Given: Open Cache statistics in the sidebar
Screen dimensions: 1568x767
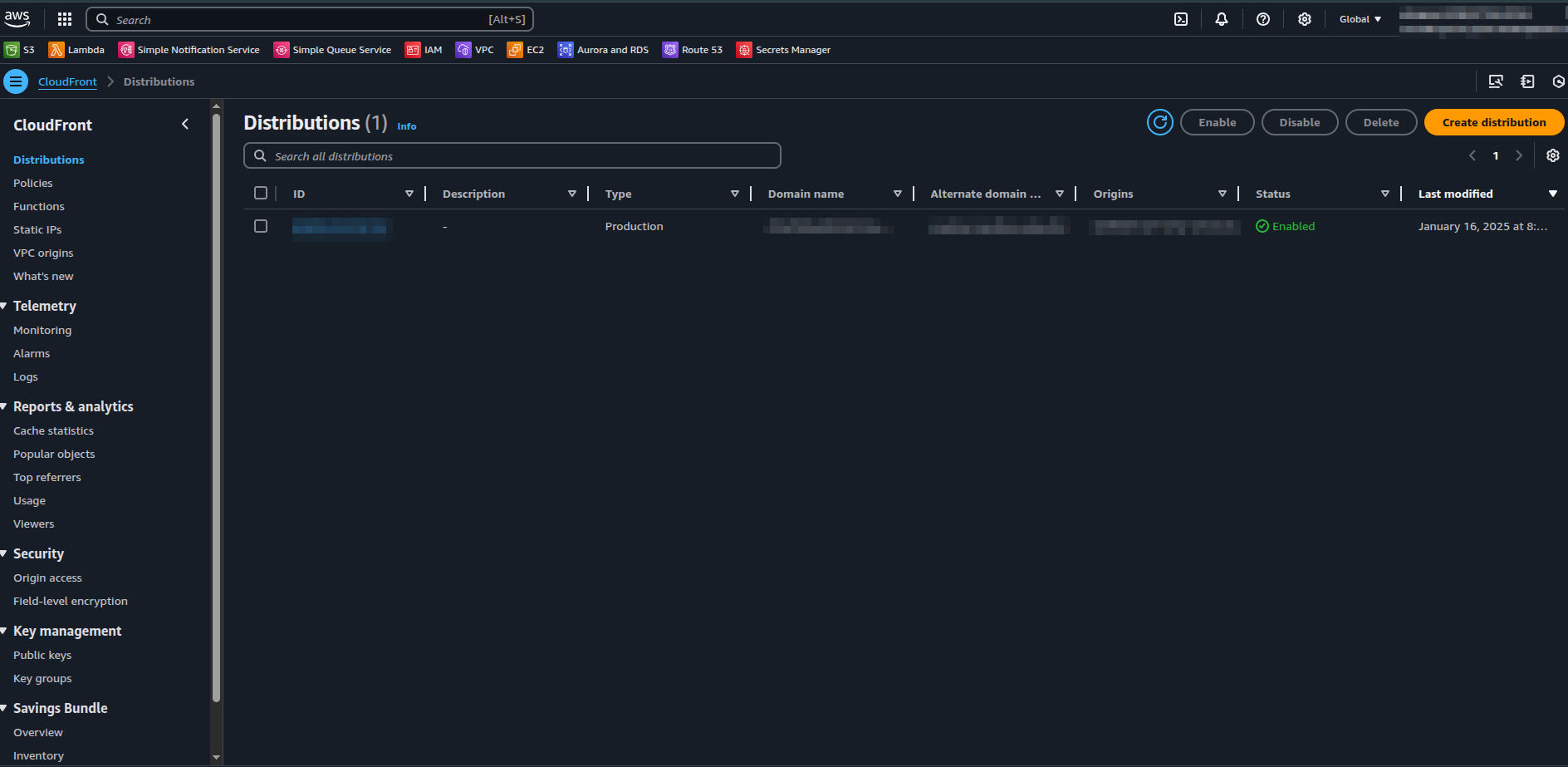Looking at the screenshot, I should tap(53, 430).
